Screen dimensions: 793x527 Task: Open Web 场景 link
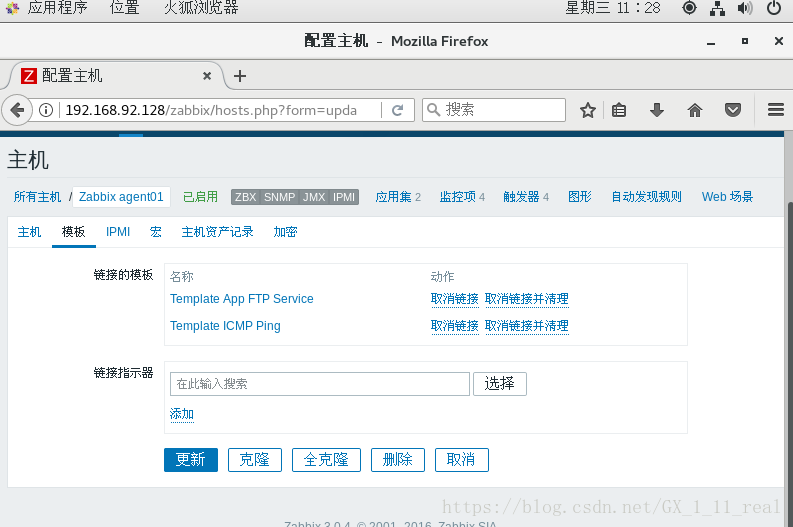pyautogui.click(x=727, y=197)
